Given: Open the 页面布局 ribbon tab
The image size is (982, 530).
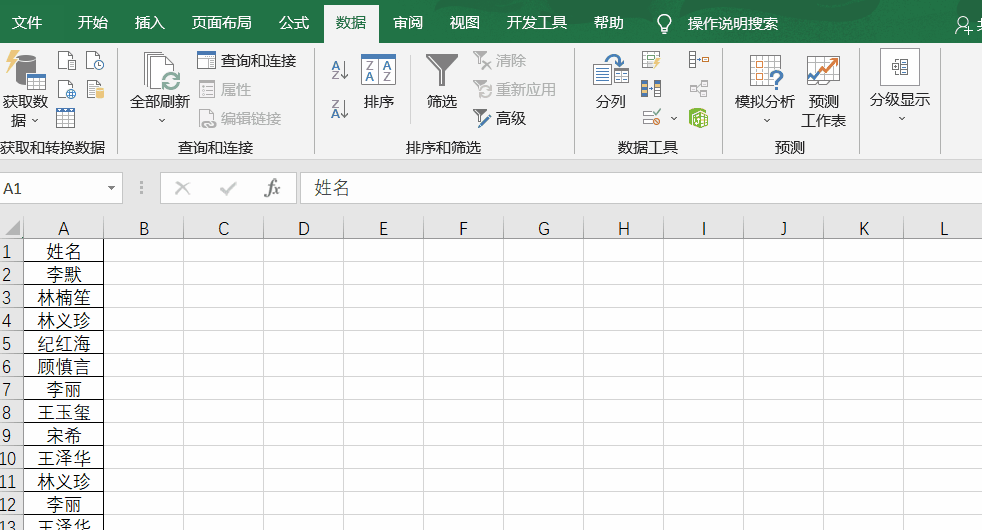Looking at the screenshot, I should point(222,23).
